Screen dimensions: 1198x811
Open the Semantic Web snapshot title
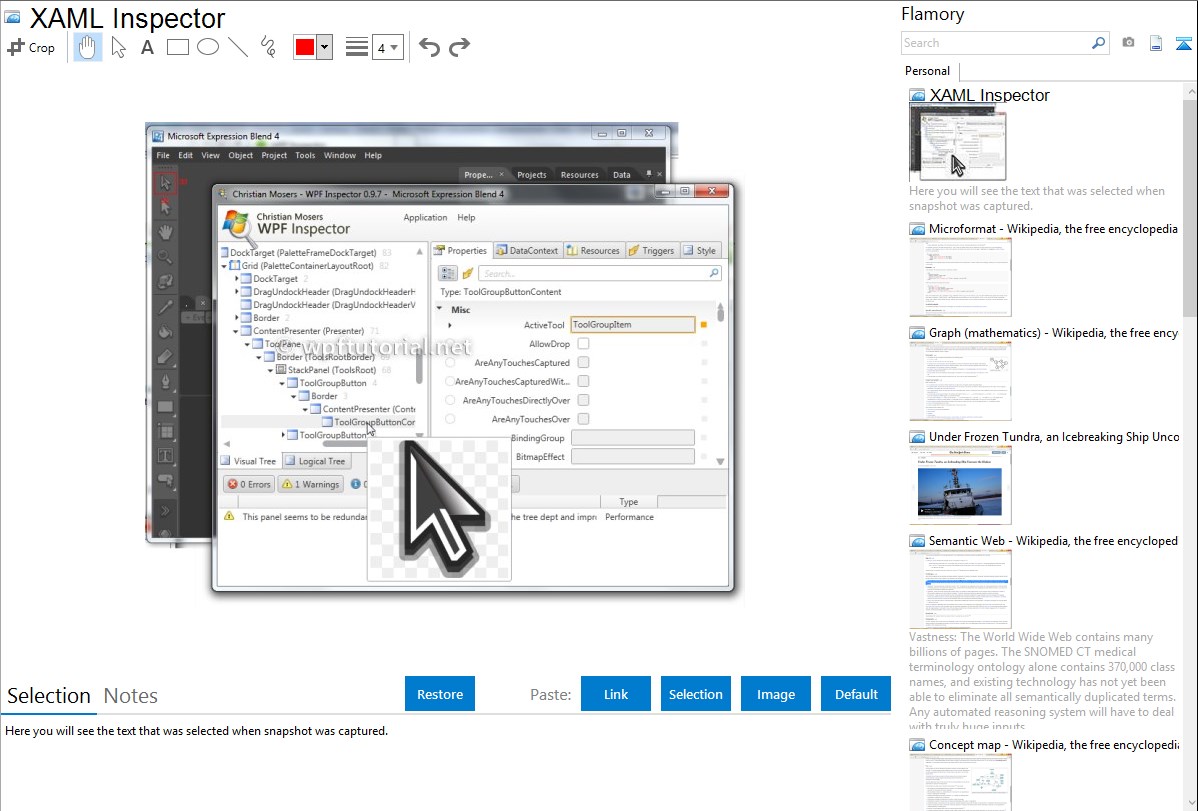click(x=1053, y=541)
